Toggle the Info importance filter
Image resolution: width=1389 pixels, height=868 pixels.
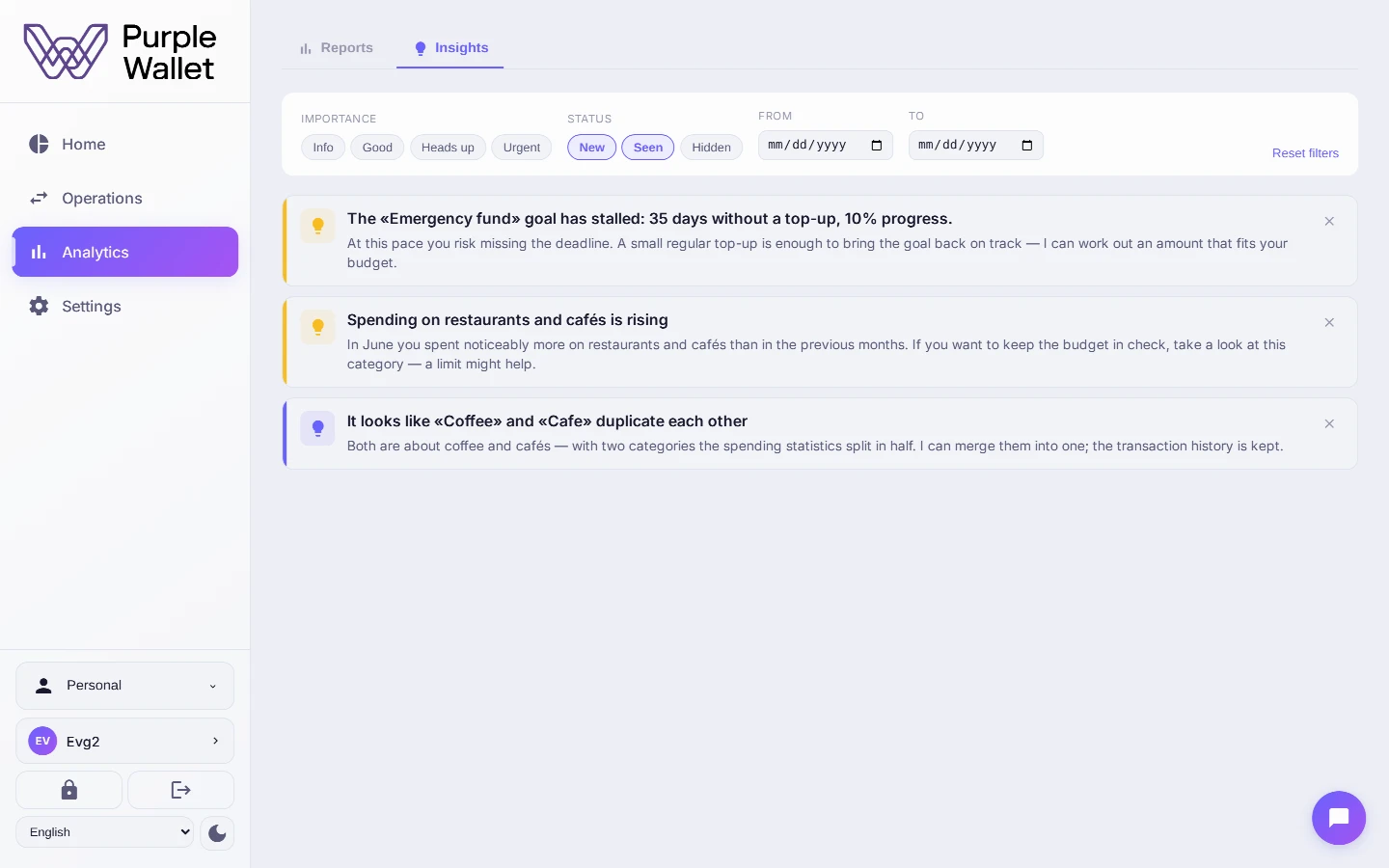[323, 148]
